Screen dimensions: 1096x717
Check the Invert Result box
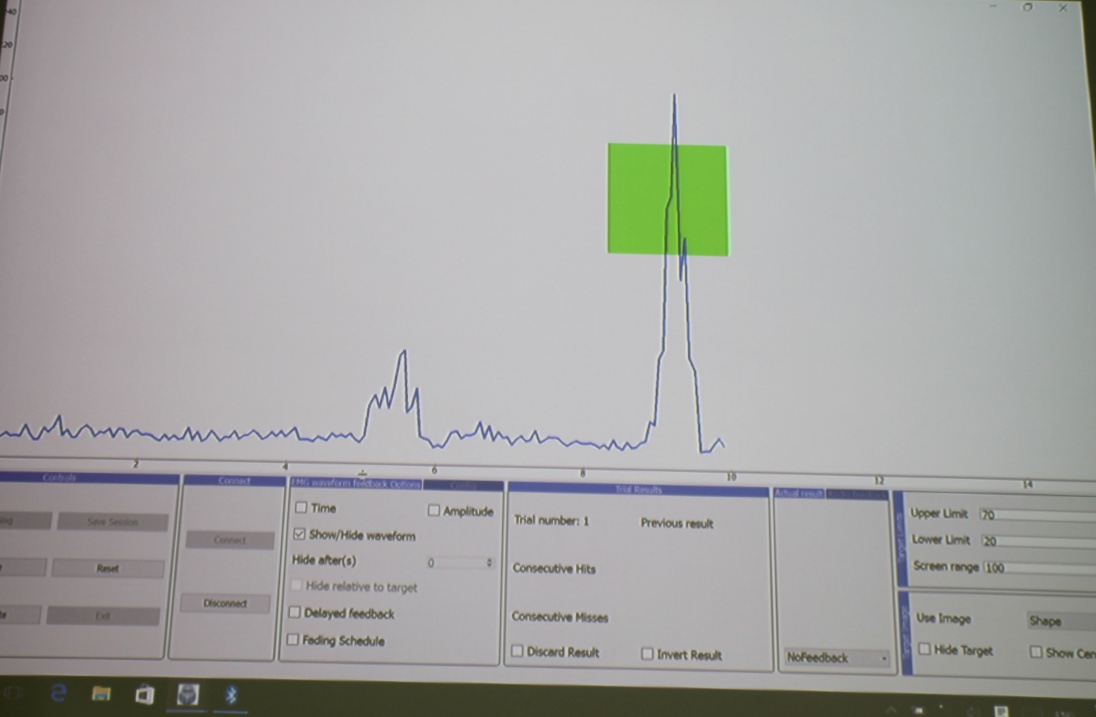pos(647,654)
